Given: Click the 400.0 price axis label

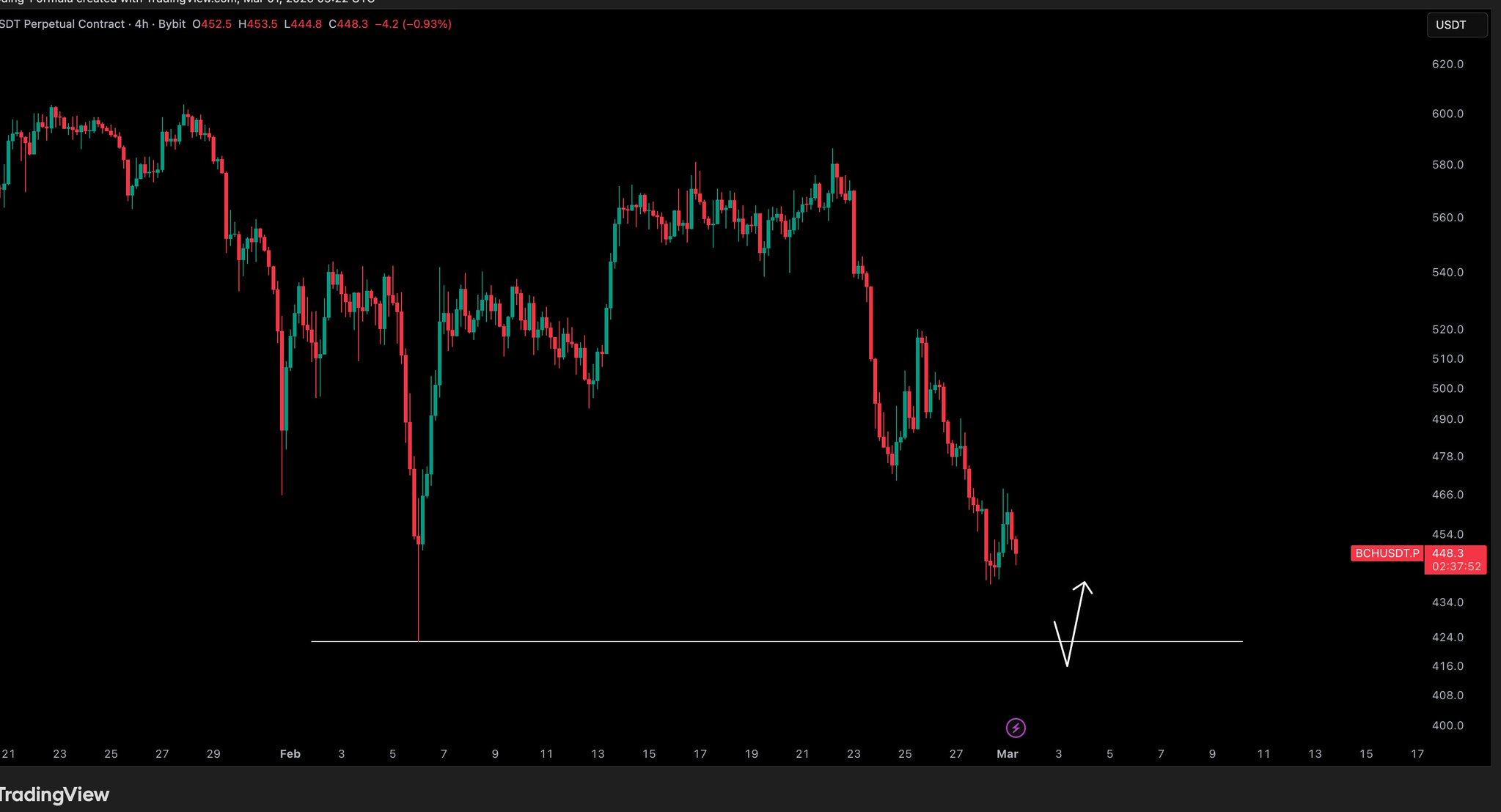Looking at the screenshot, I should 1447,726.
